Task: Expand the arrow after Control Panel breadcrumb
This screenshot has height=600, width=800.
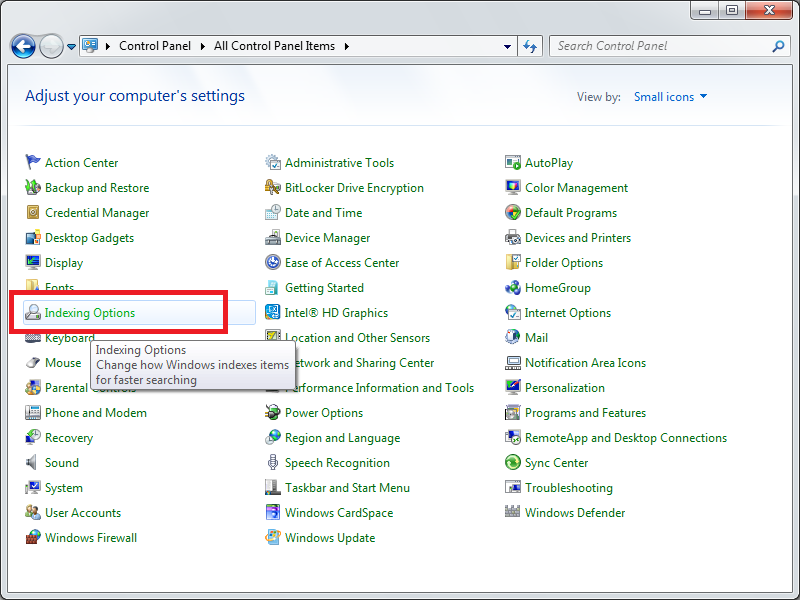Action: point(203,46)
